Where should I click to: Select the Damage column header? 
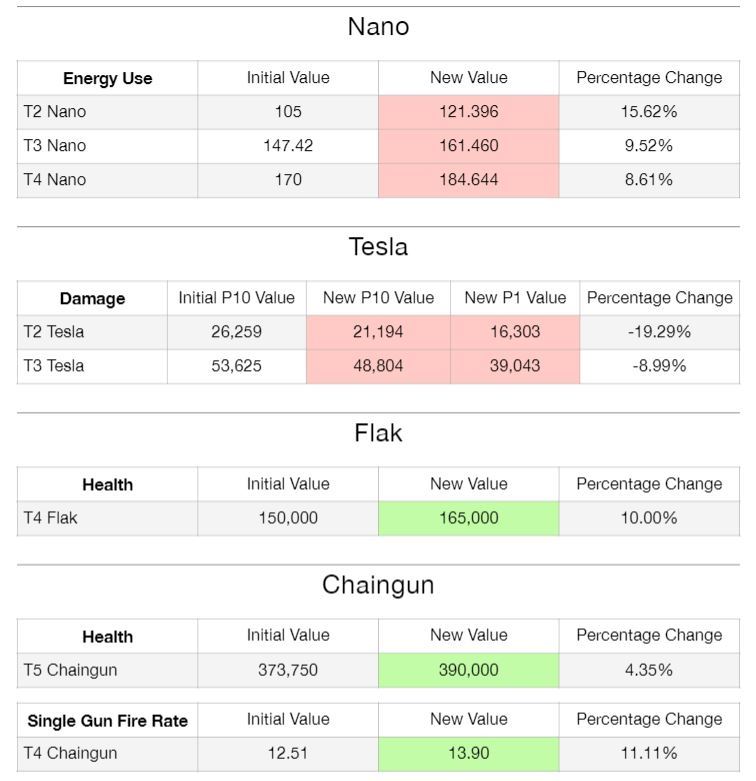92,299
